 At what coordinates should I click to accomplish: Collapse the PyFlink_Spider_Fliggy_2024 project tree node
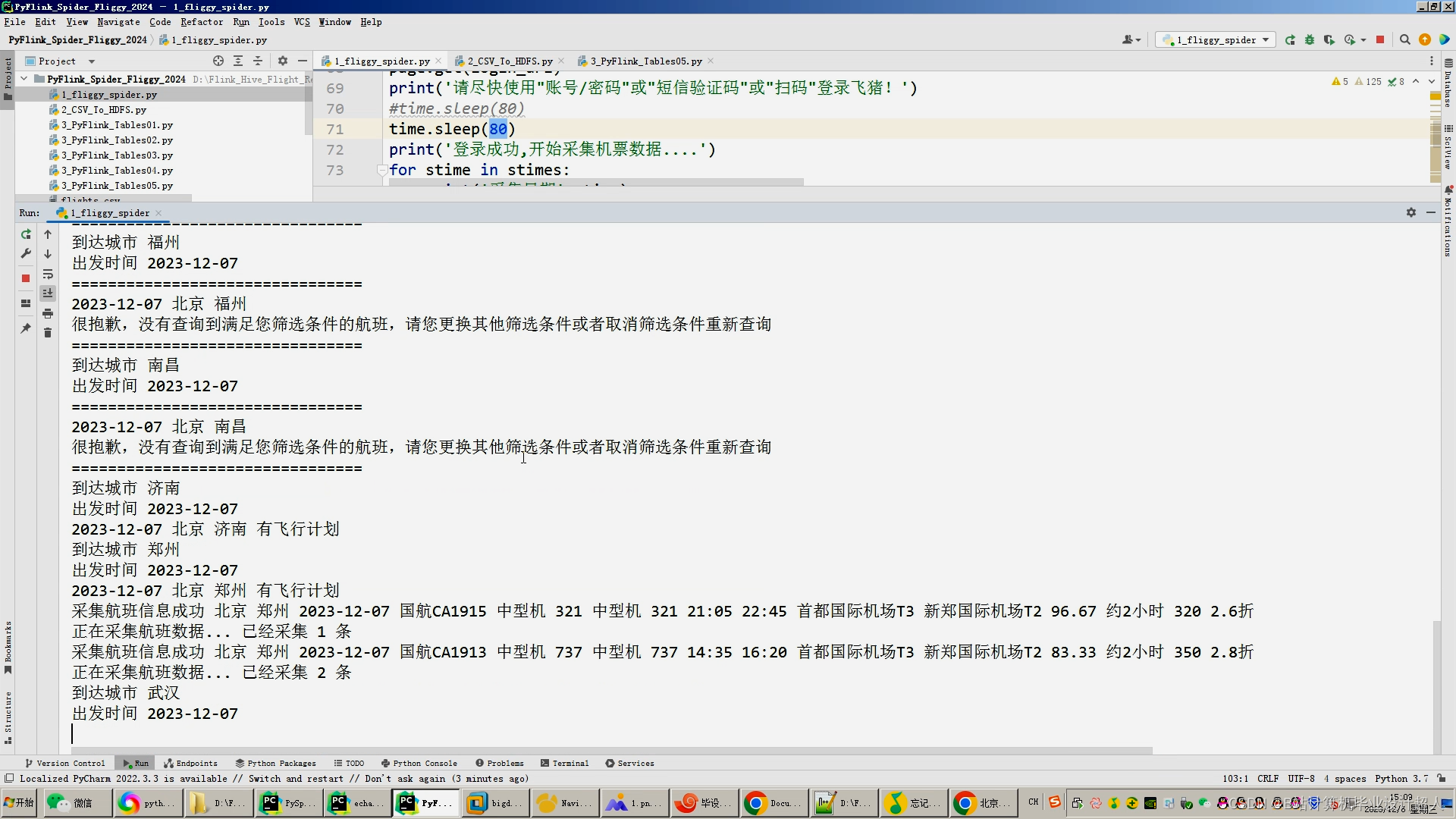(x=24, y=79)
